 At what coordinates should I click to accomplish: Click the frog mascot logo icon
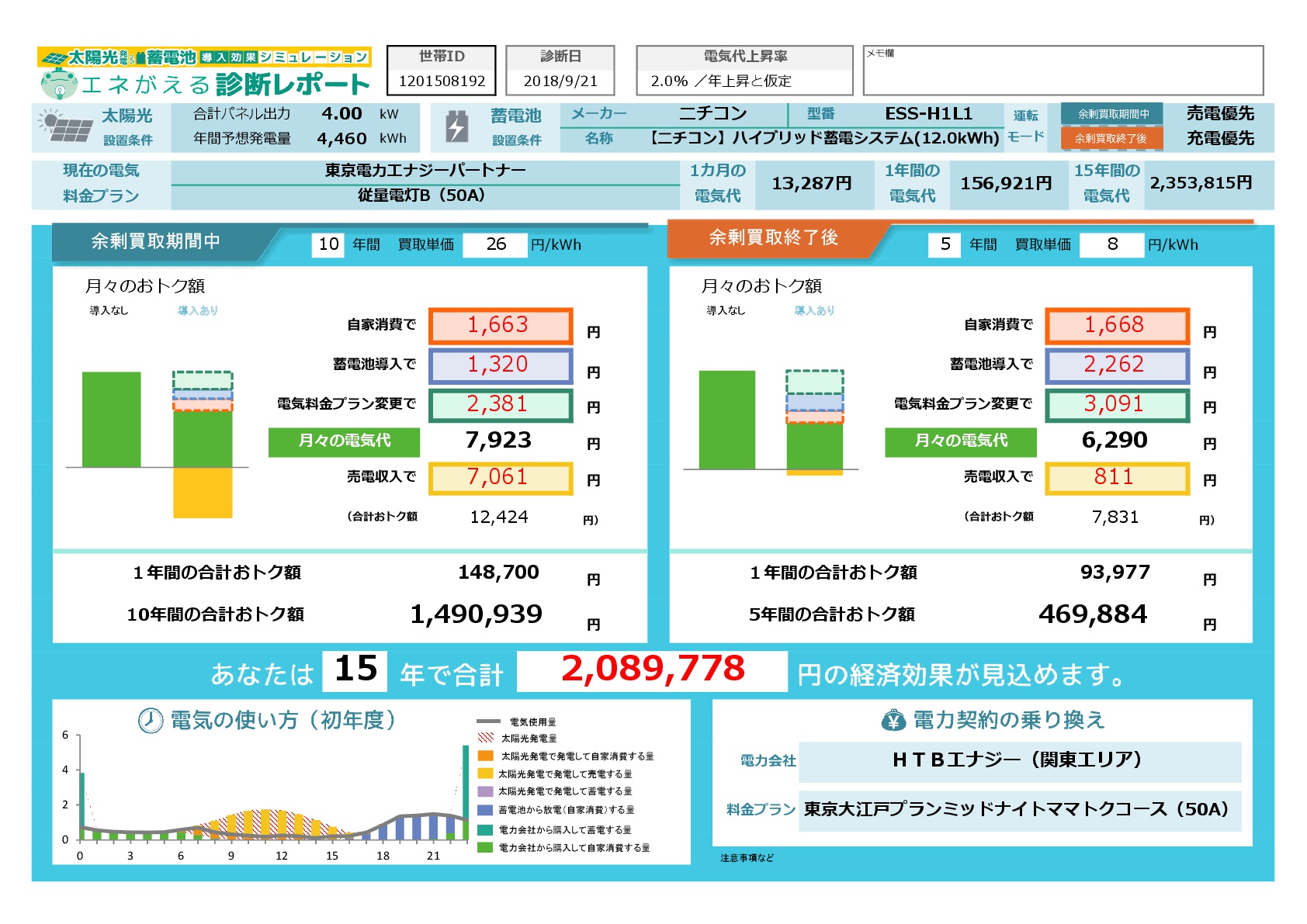tap(58, 83)
